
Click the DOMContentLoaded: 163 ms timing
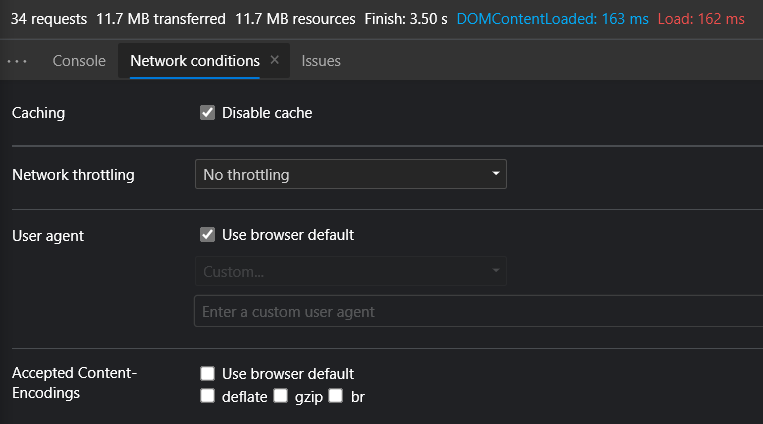pyautogui.click(x=552, y=19)
